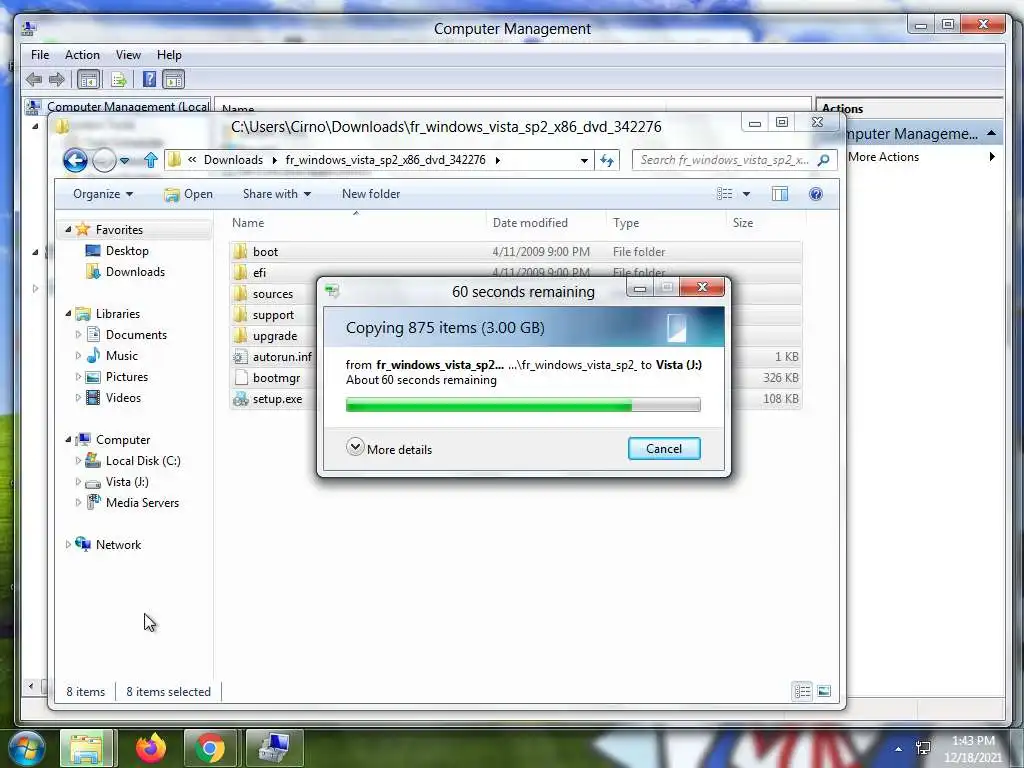Click the copy progress bar

tap(523, 405)
